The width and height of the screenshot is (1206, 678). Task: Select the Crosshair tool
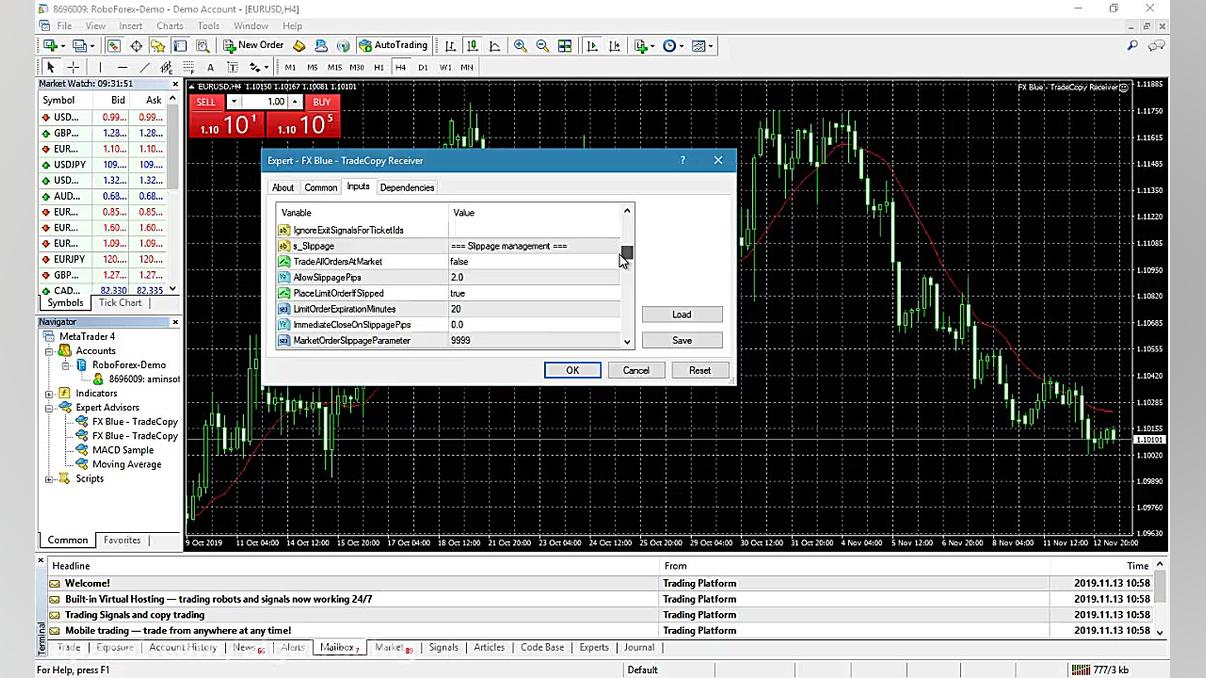(x=73, y=67)
